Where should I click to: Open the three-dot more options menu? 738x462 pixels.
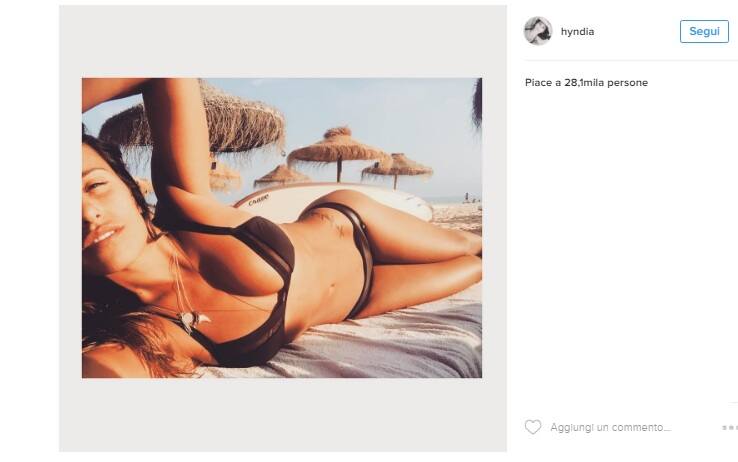[x=730, y=427]
